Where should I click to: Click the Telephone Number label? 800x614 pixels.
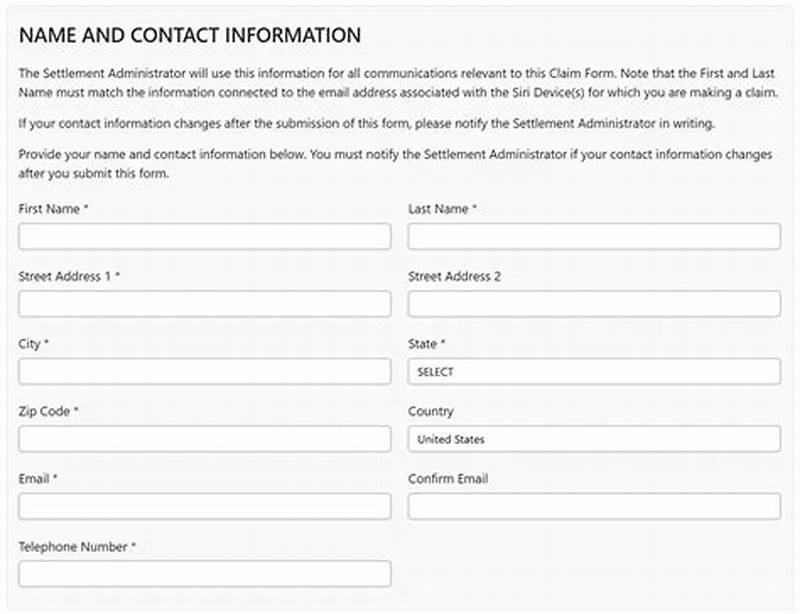pos(70,547)
